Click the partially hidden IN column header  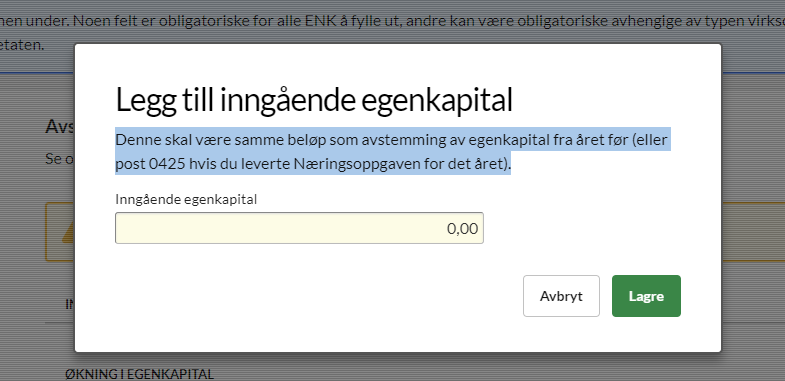pyautogui.click(x=70, y=304)
